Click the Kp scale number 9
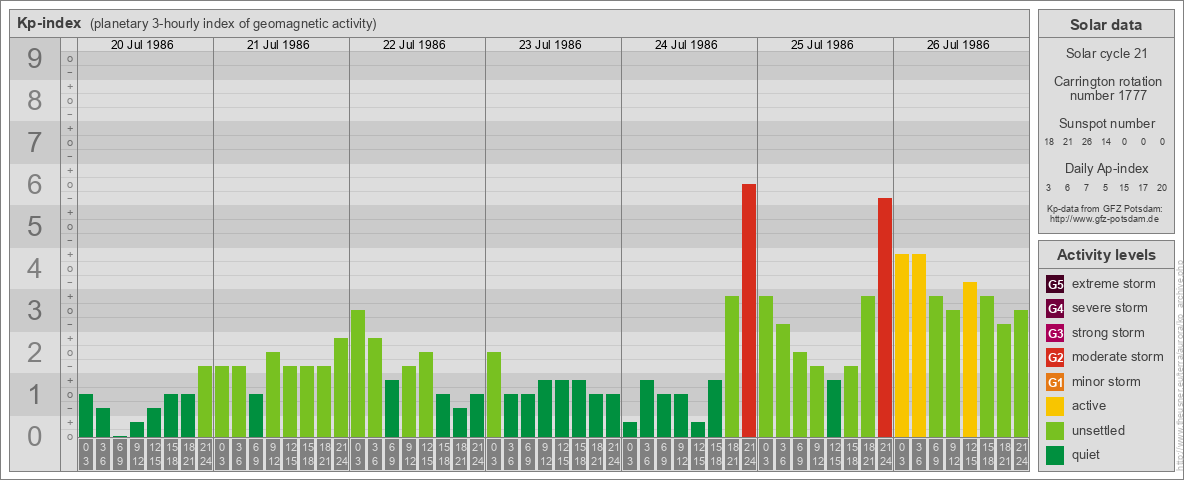1184x480 pixels. 35,59
